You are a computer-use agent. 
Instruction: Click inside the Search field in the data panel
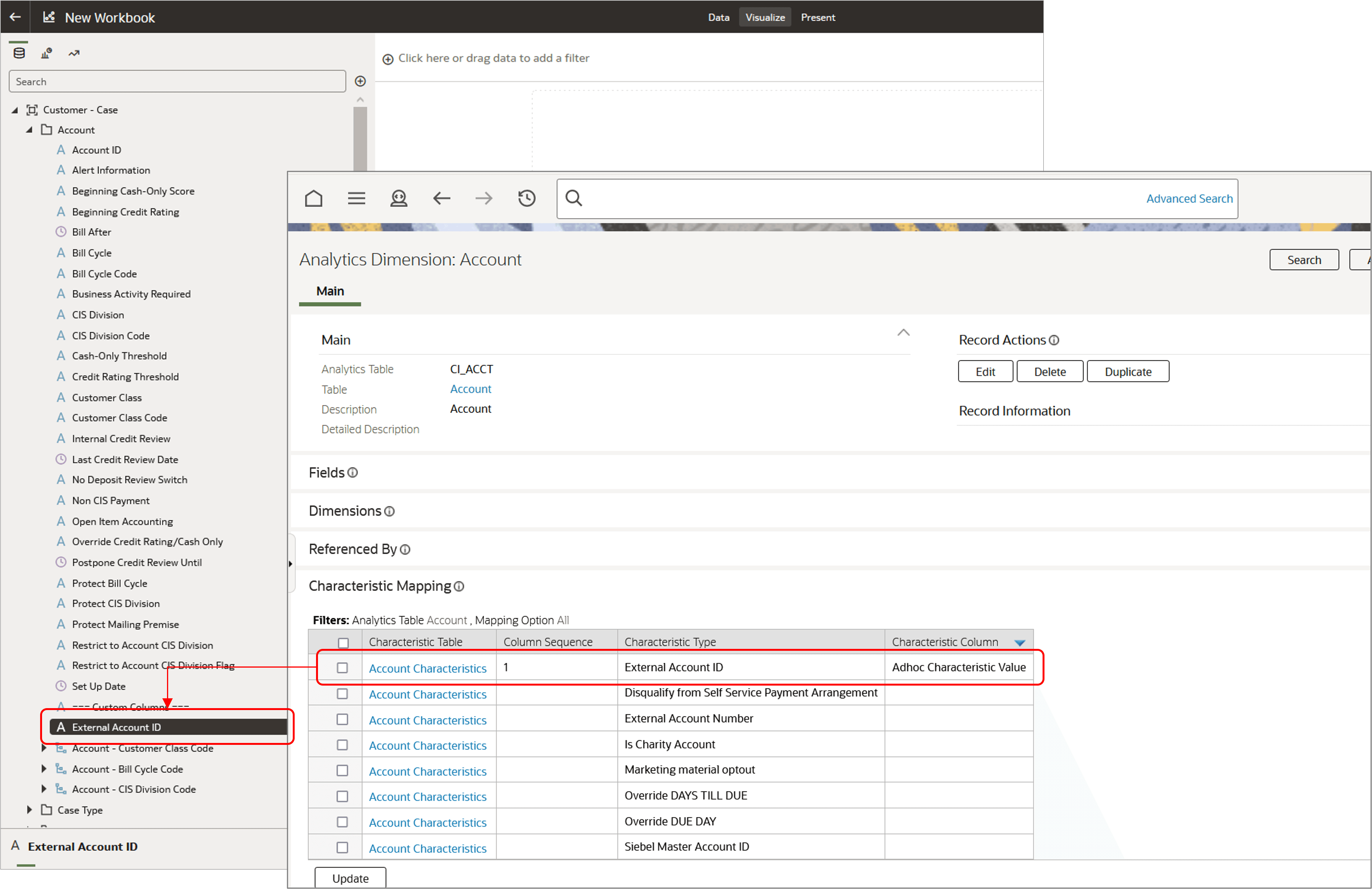173,81
